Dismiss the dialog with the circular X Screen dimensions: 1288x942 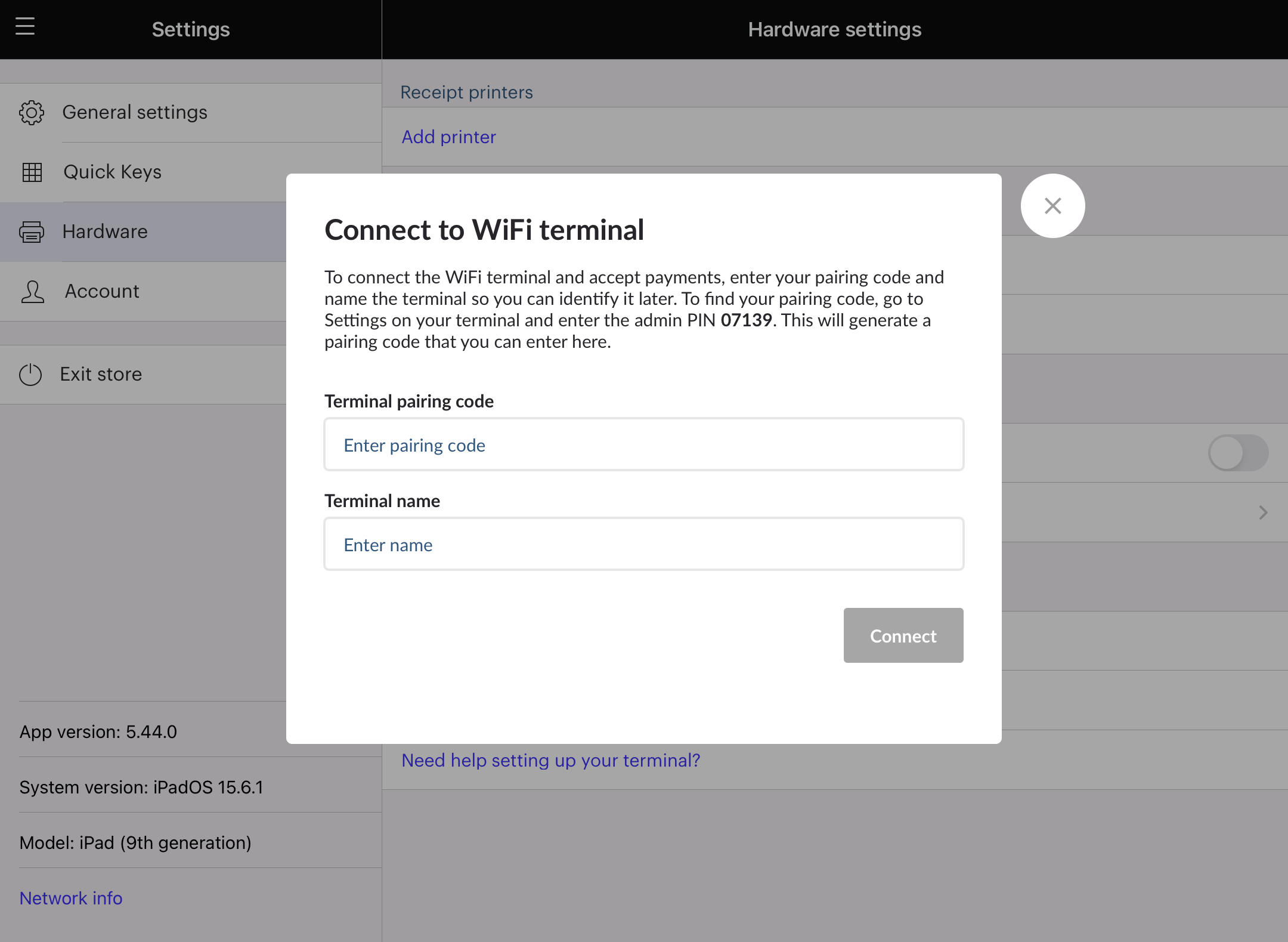click(1052, 205)
